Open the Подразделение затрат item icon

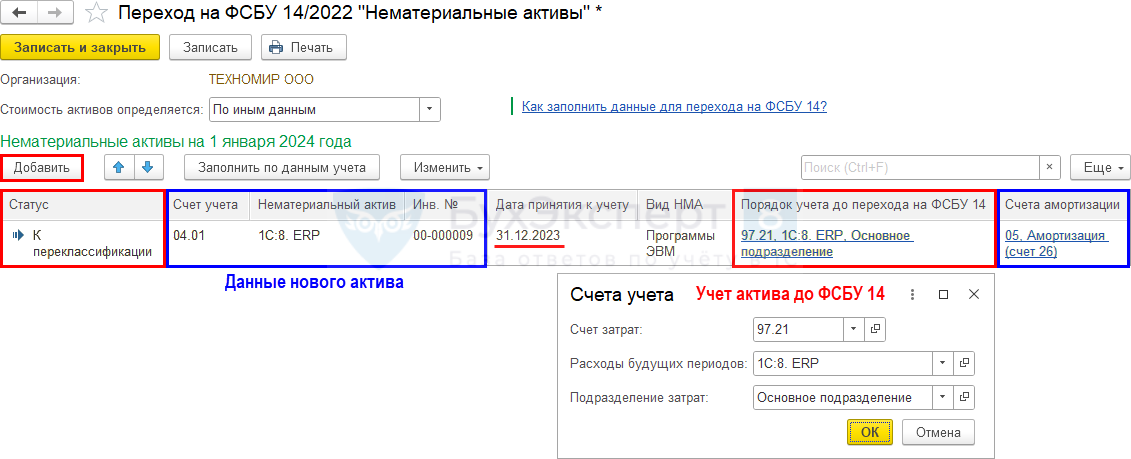coord(964,397)
